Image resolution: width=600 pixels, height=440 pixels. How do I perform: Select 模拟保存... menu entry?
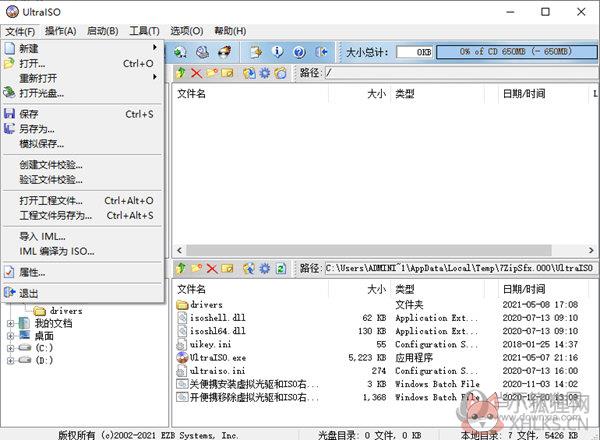(83, 144)
